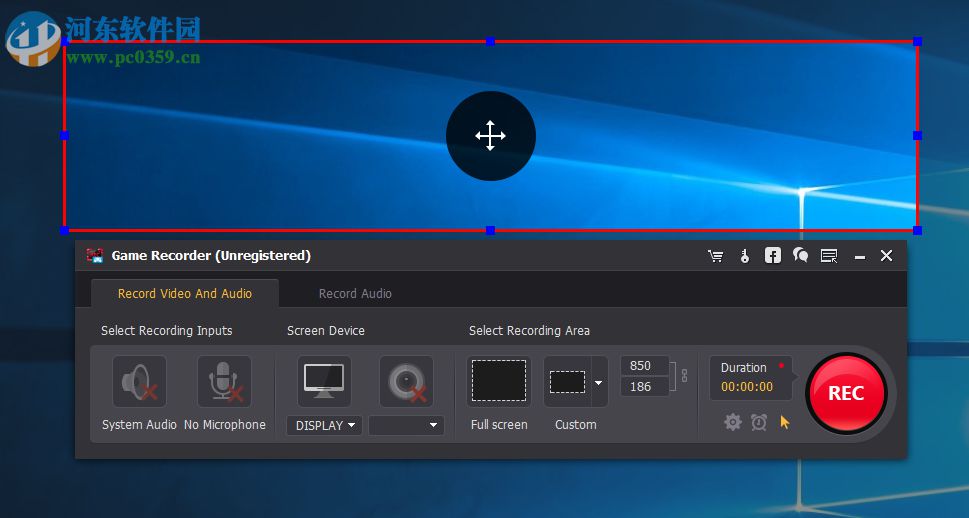The image size is (969, 518).
Task: Click the width field showing 850
Action: [x=644, y=365]
